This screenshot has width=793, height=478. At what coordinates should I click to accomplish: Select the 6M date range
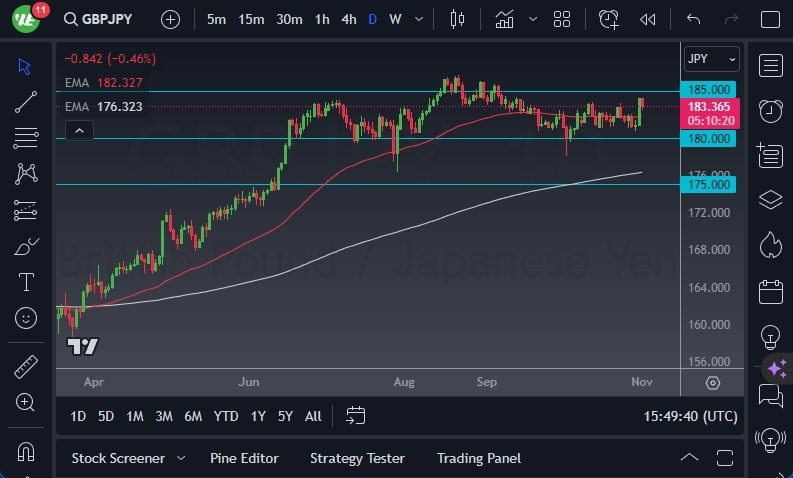coord(193,416)
